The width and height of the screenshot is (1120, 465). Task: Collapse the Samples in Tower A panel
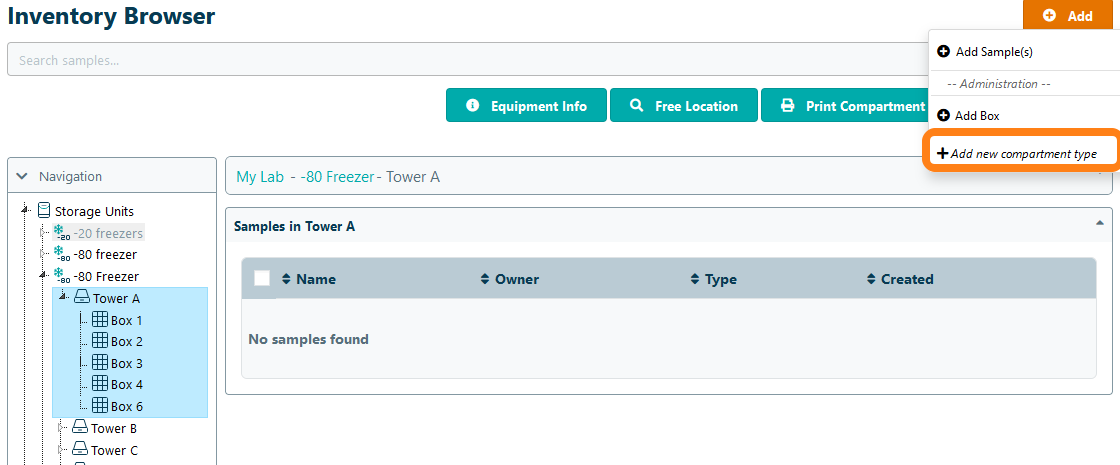[x=1100, y=223]
